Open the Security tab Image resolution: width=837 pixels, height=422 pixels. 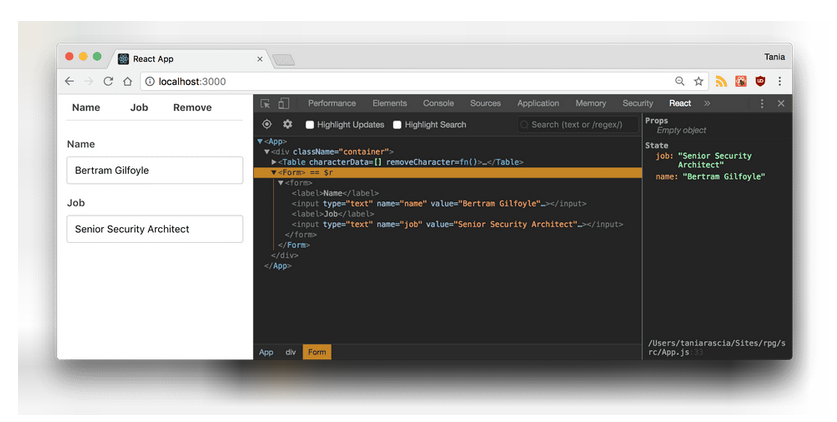click(637, 103)
